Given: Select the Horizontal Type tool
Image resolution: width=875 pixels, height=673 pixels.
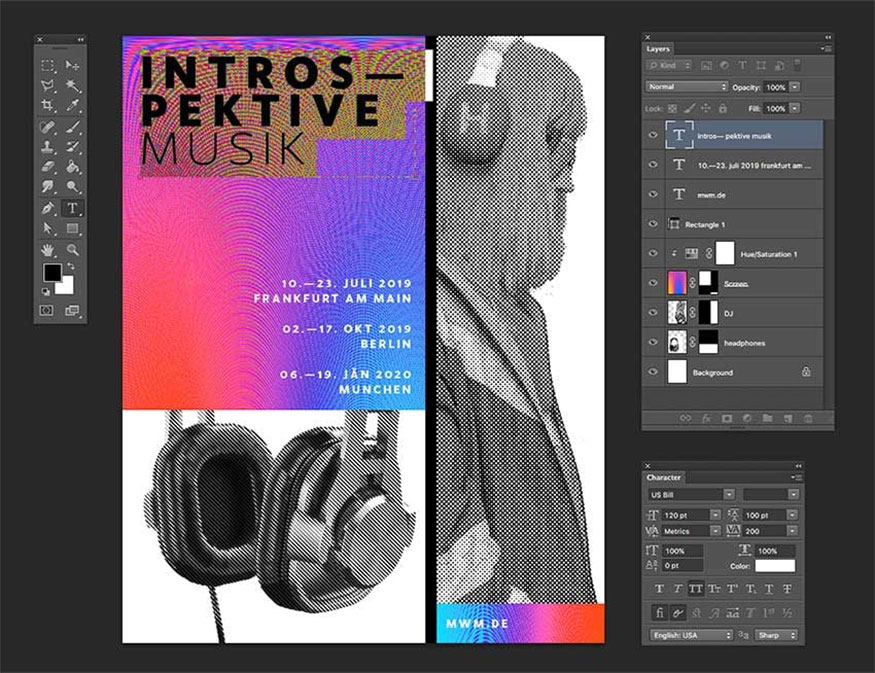Looking at the screenshot, I should (x=72, y=208).
